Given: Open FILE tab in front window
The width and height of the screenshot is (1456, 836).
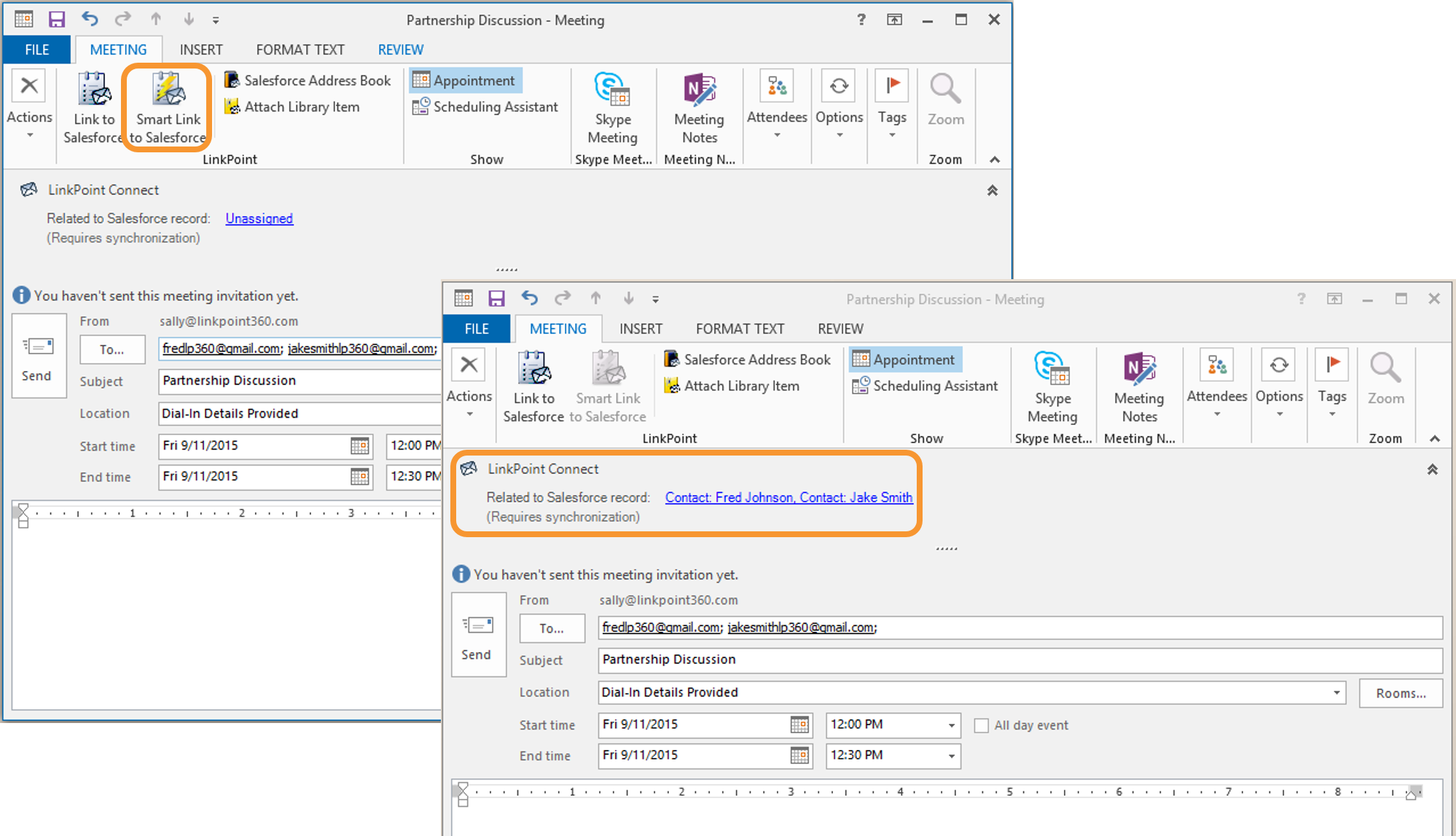Looking at the screenshot, I should pyautogui.click(x=477, y=329).
